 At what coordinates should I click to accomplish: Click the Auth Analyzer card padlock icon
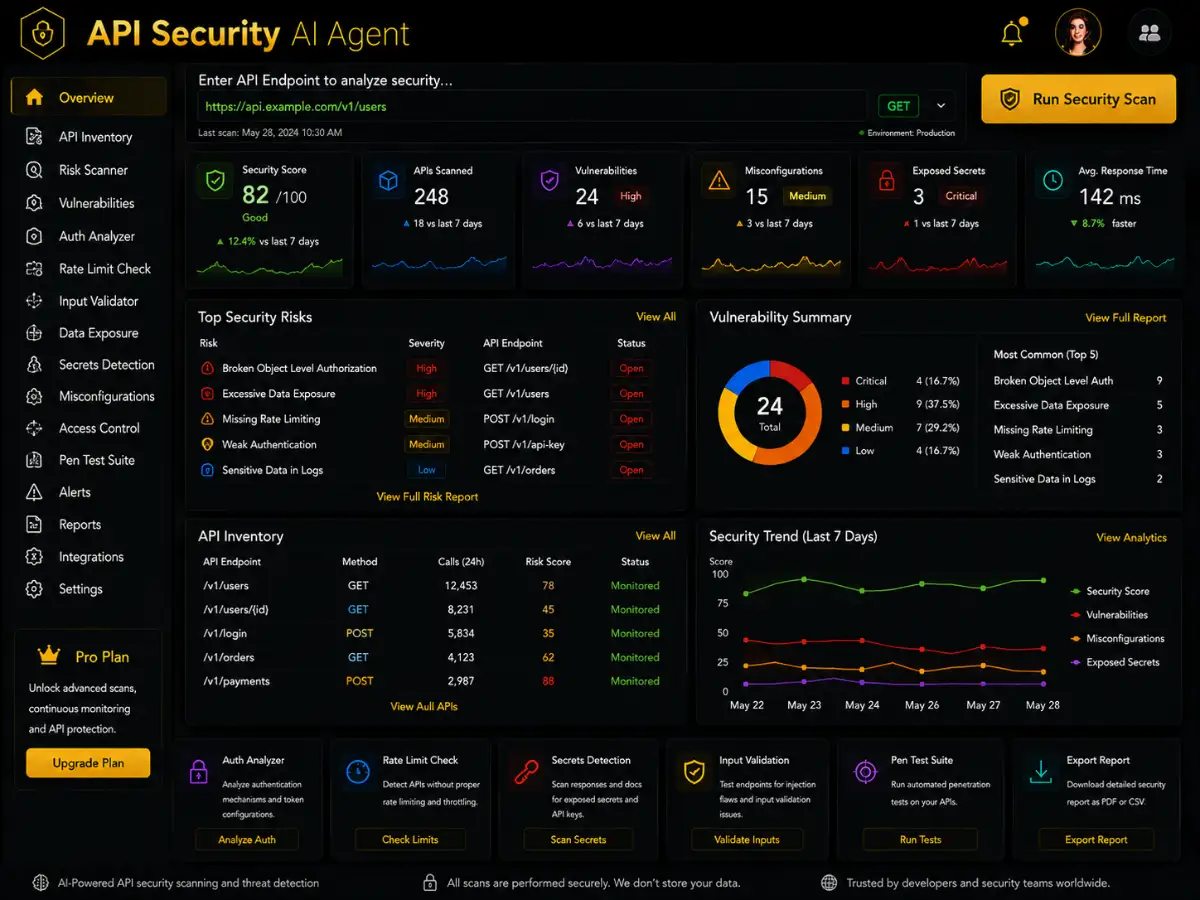198,772
